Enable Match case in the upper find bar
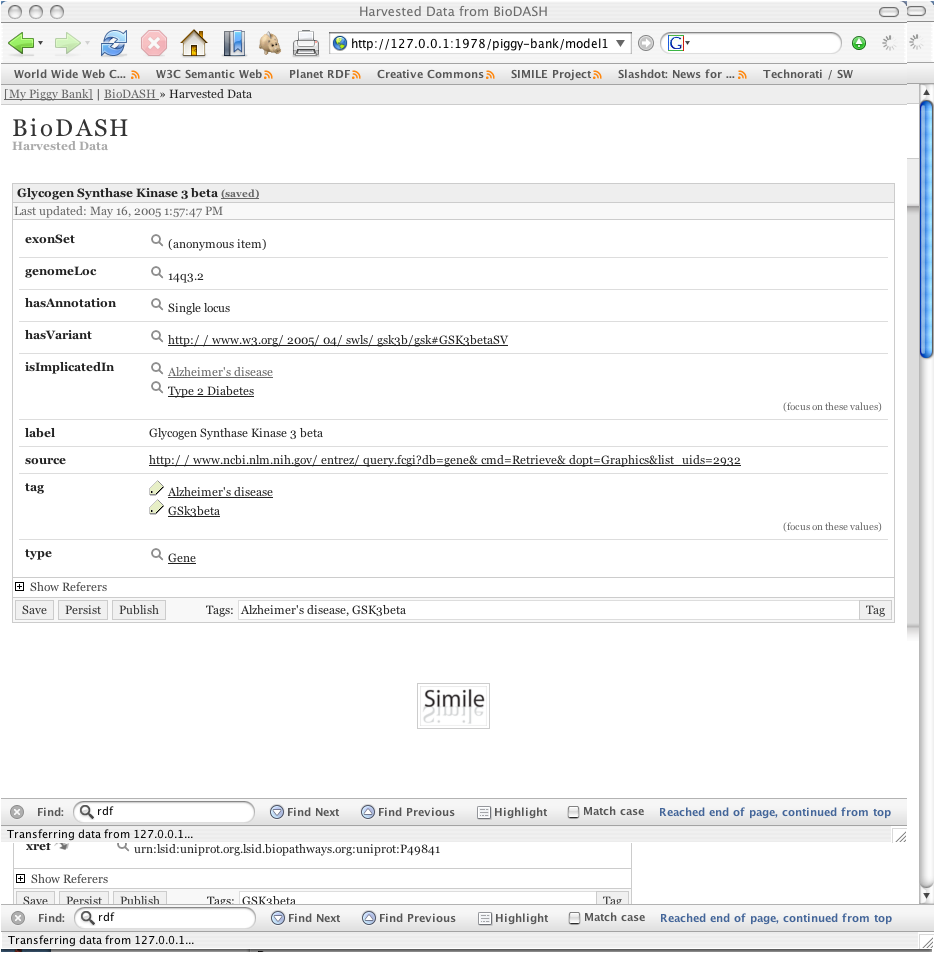Viewport: 935px width, 953px height. tap(574, 812)
